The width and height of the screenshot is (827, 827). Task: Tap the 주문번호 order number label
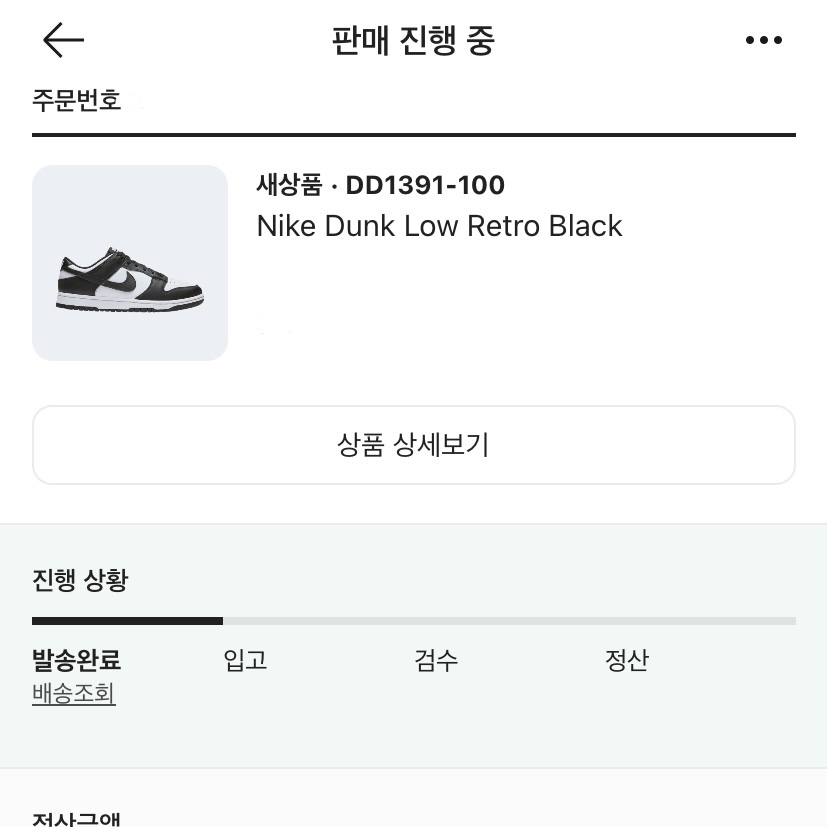[77, 101]
